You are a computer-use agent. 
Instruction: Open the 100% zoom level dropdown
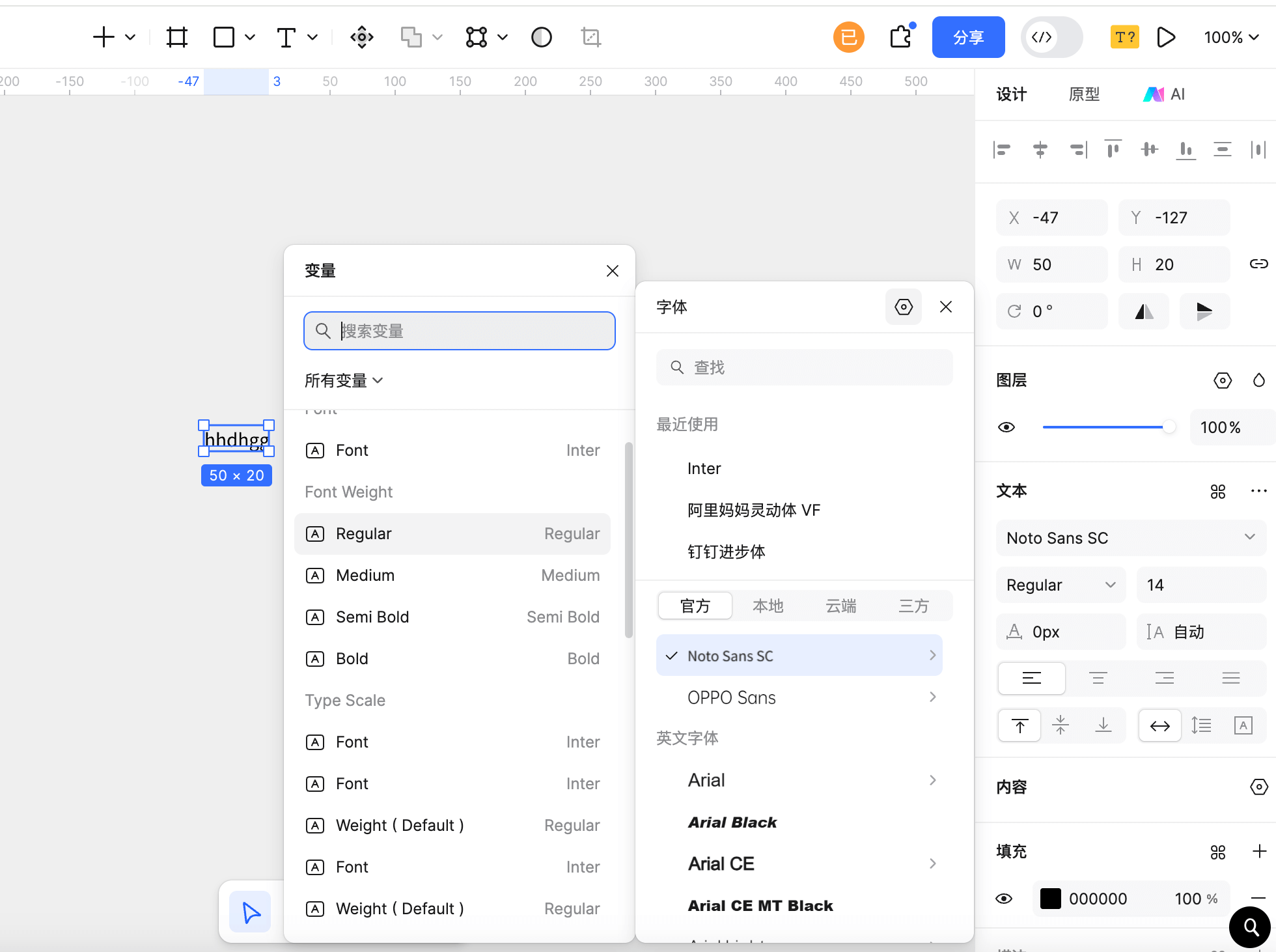1230,37
